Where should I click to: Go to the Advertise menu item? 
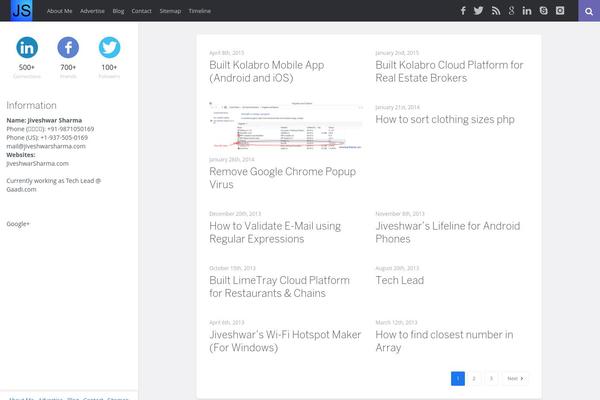[92, 11]
